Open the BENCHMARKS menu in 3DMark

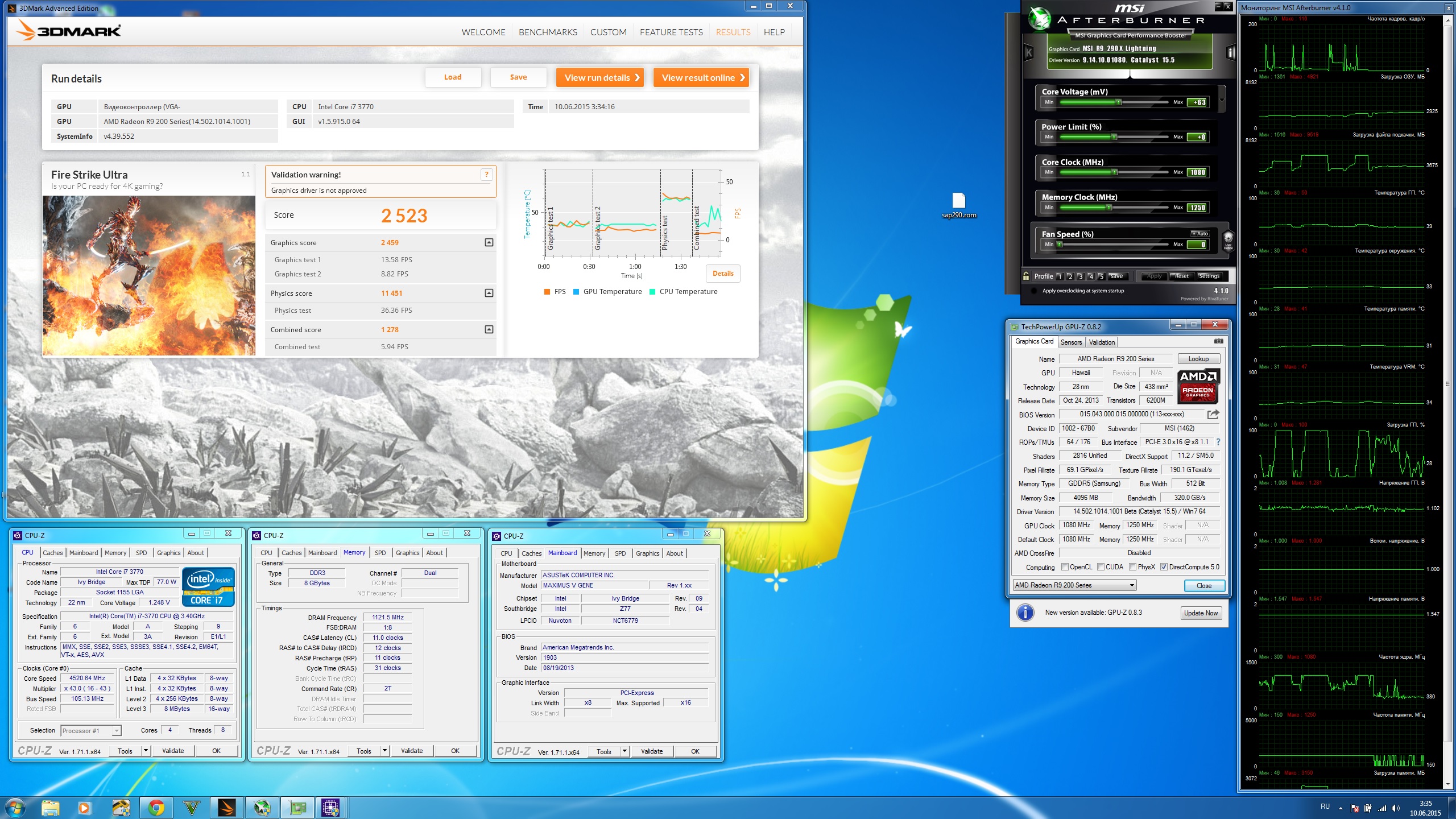(547, 32)
